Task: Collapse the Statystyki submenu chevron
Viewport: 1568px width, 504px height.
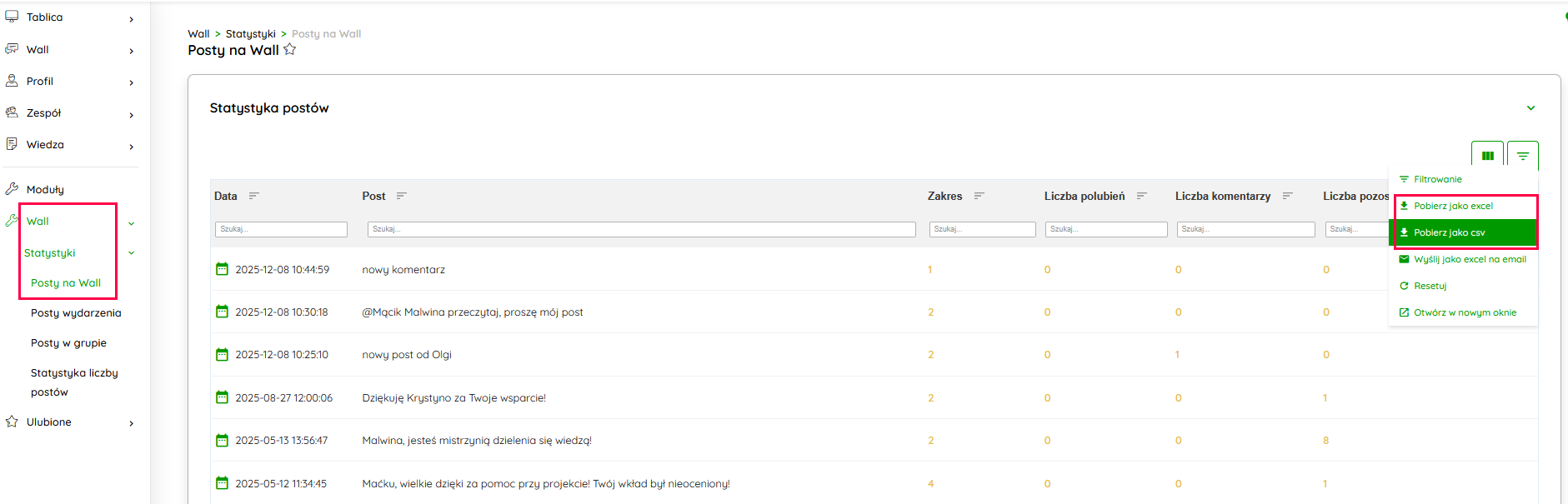Action: pos(132,253)
